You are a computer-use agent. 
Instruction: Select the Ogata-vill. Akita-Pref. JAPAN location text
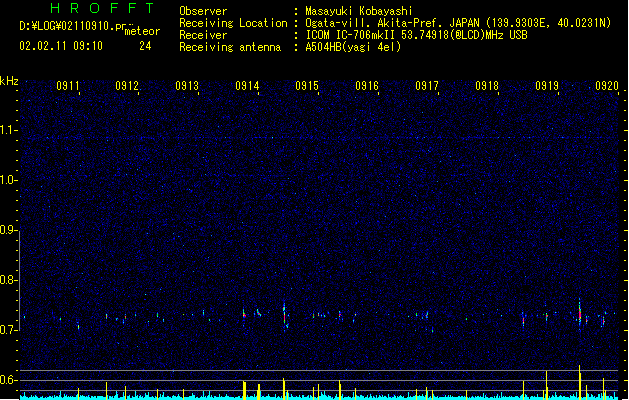point(458,23)
